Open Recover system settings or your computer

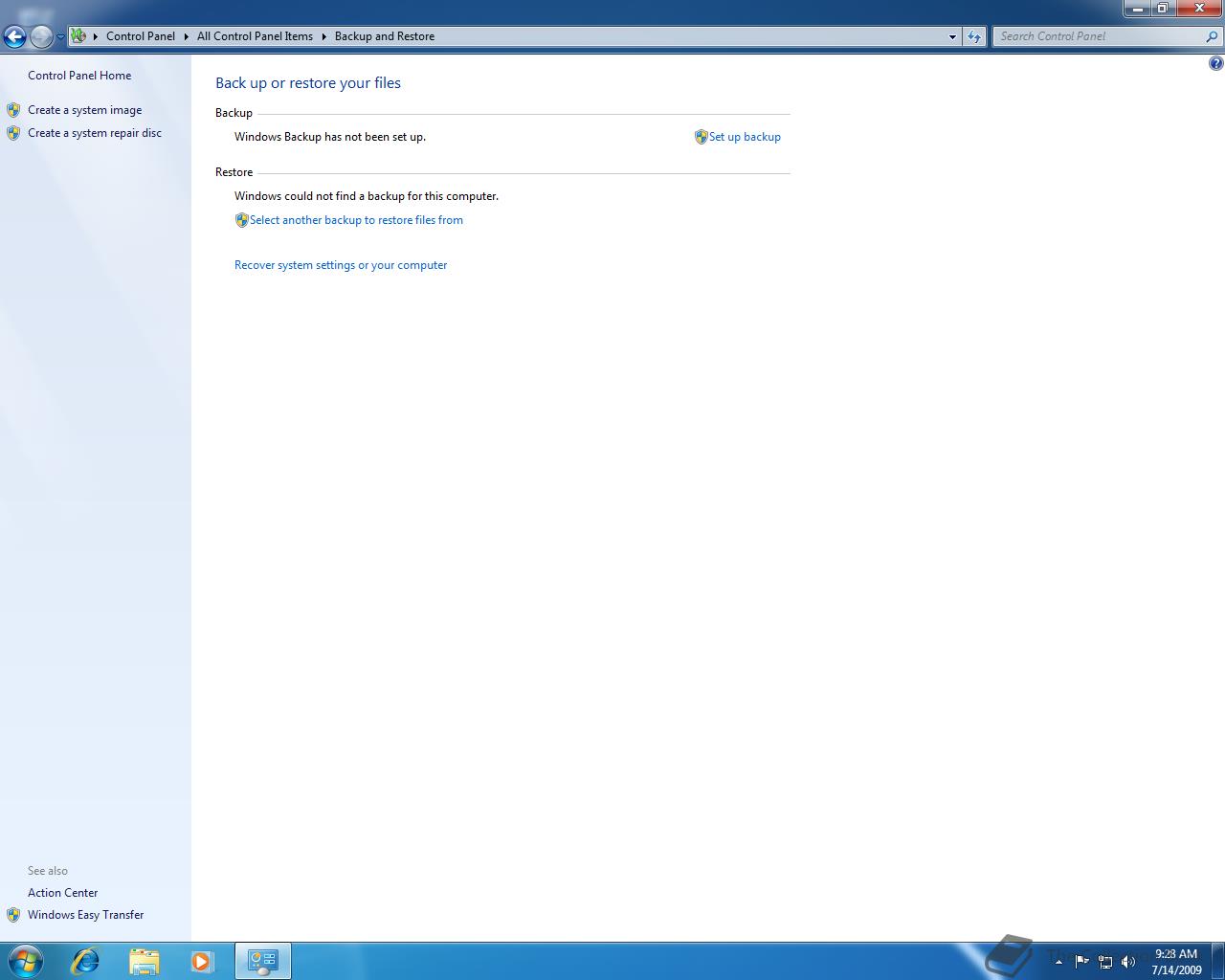click(341, 265)
